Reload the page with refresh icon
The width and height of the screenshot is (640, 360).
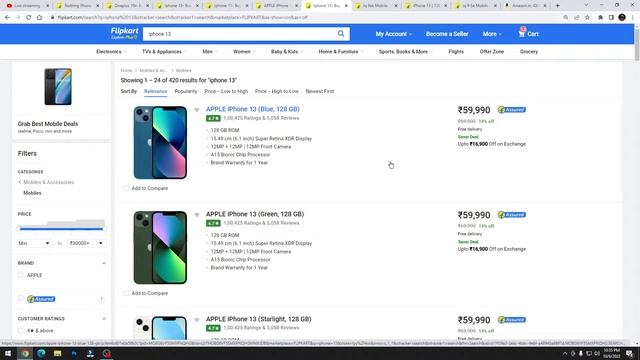pos(29,18)
